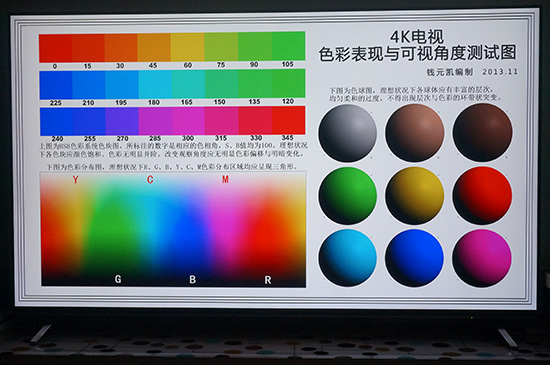Image resolution: width=550 pixels, height=365 pixels.
Task: Click the 2013.11 date text
Action: click(500, 72)
